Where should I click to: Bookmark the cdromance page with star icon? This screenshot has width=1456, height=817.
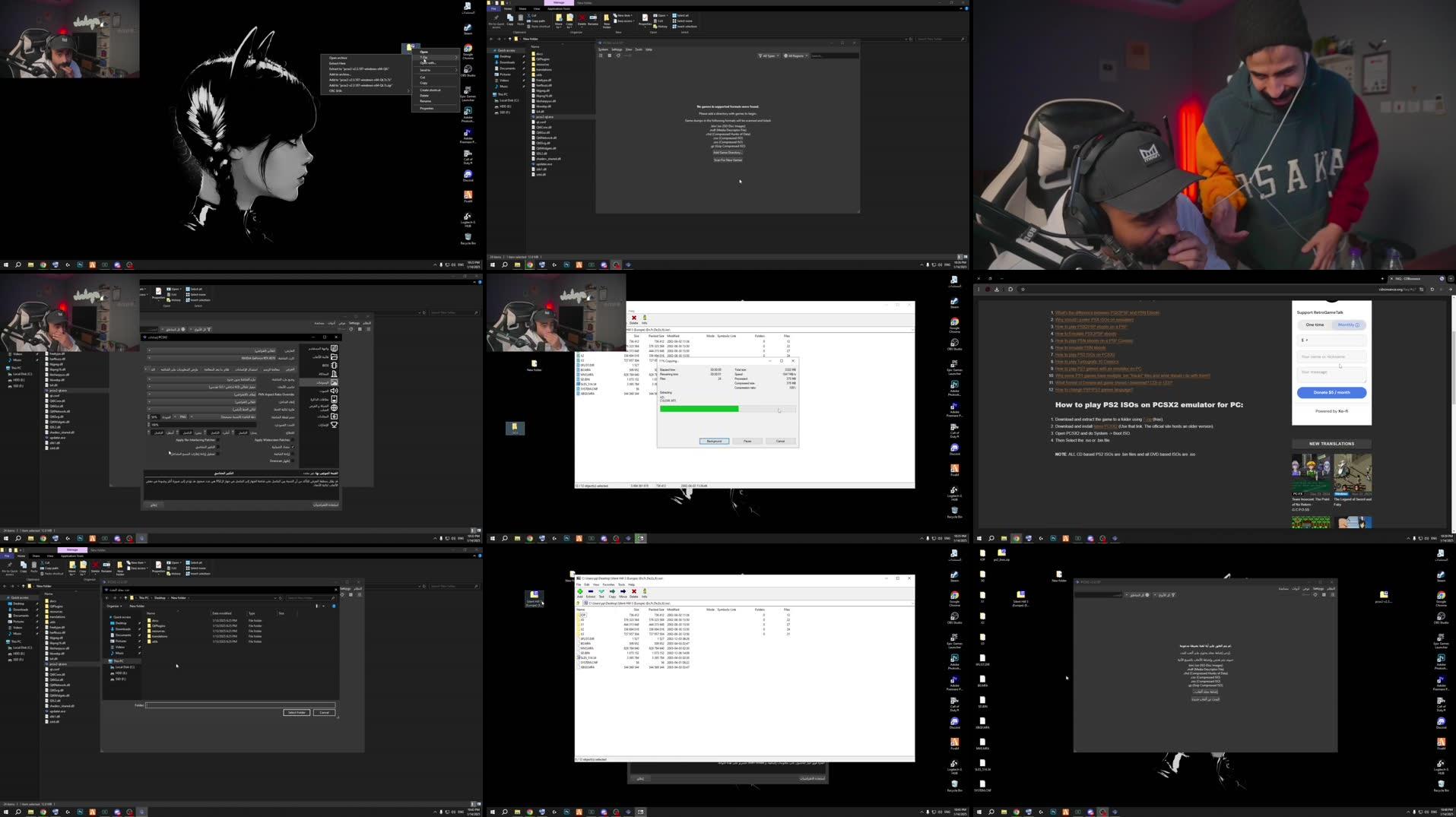[1023, 289]
